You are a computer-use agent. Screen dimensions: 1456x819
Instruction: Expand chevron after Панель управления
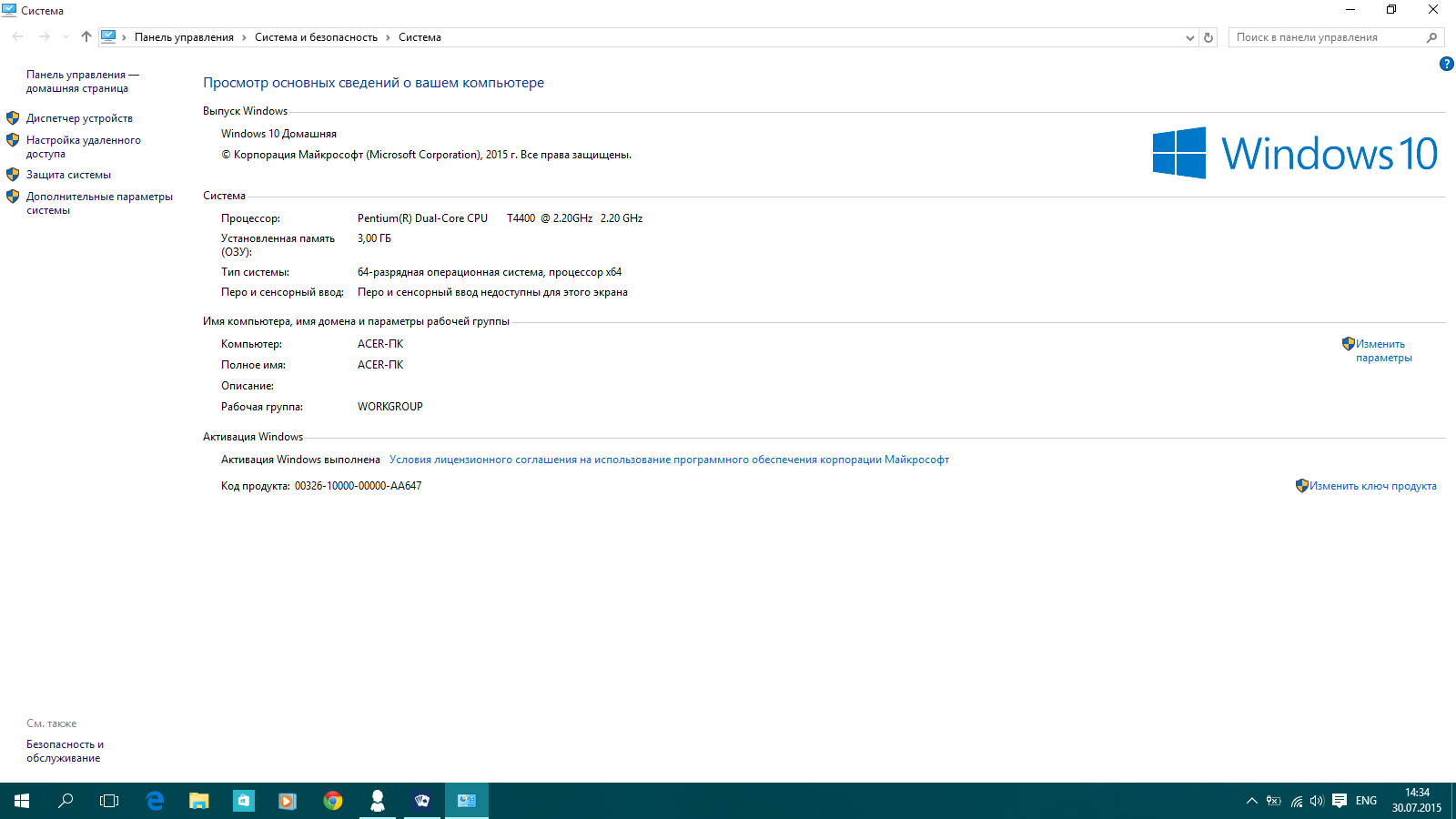click(x=244, y=37)
